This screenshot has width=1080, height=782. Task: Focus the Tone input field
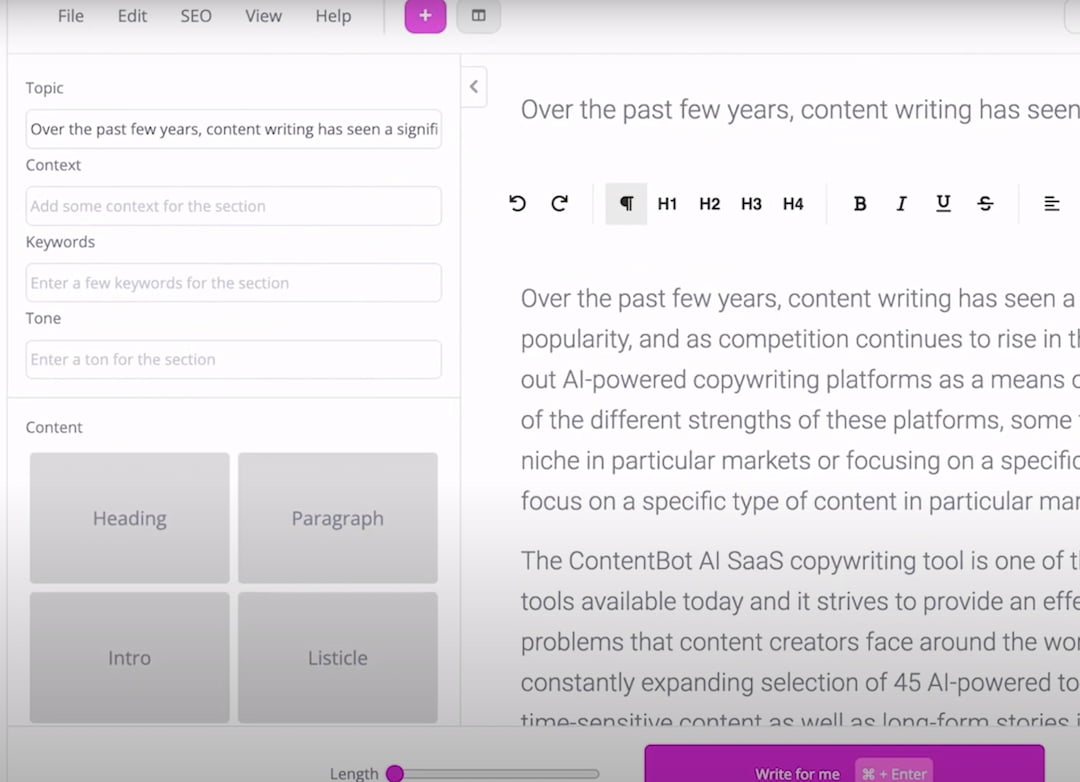233,359
